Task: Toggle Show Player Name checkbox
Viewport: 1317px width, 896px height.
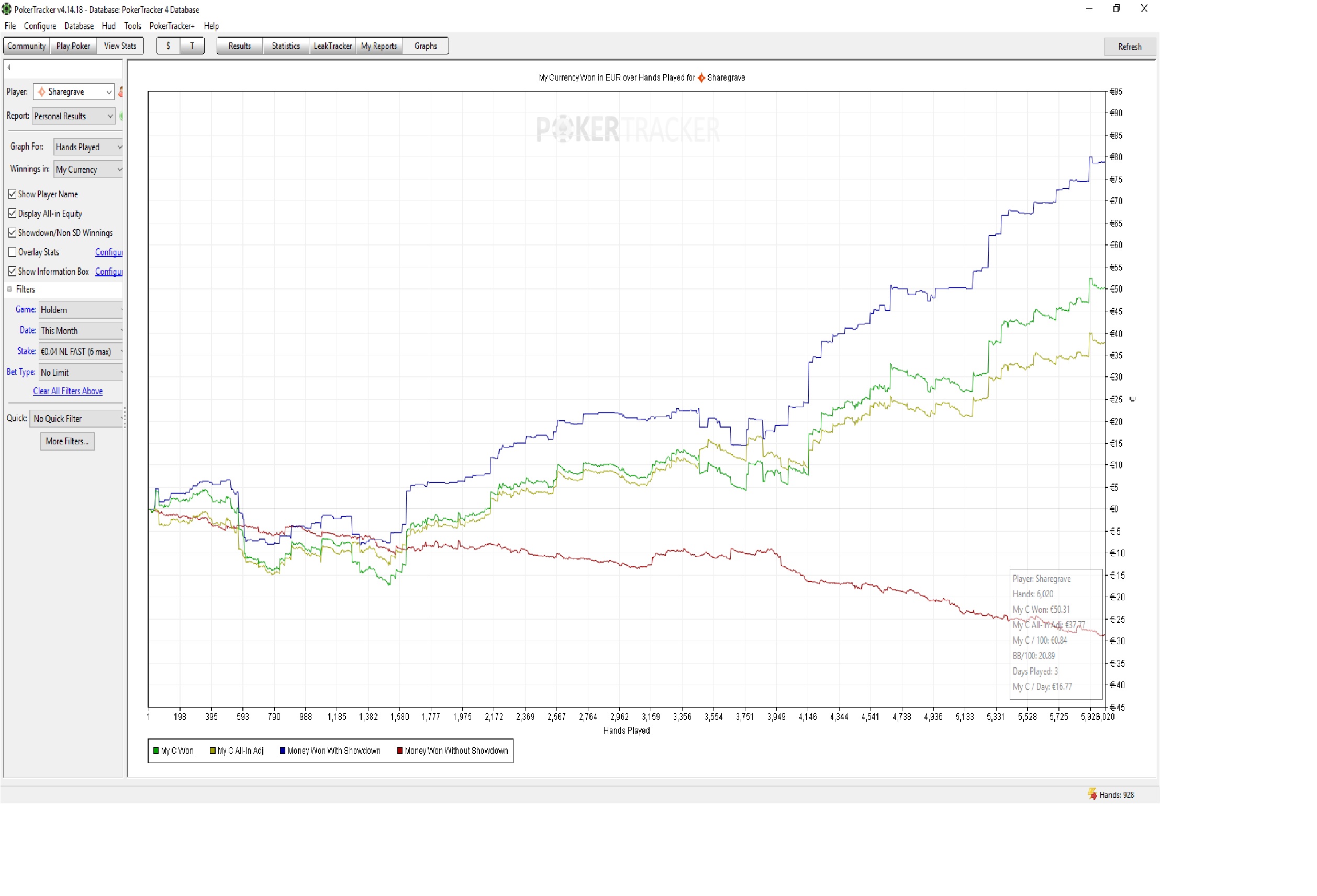Action: (13, 194)
